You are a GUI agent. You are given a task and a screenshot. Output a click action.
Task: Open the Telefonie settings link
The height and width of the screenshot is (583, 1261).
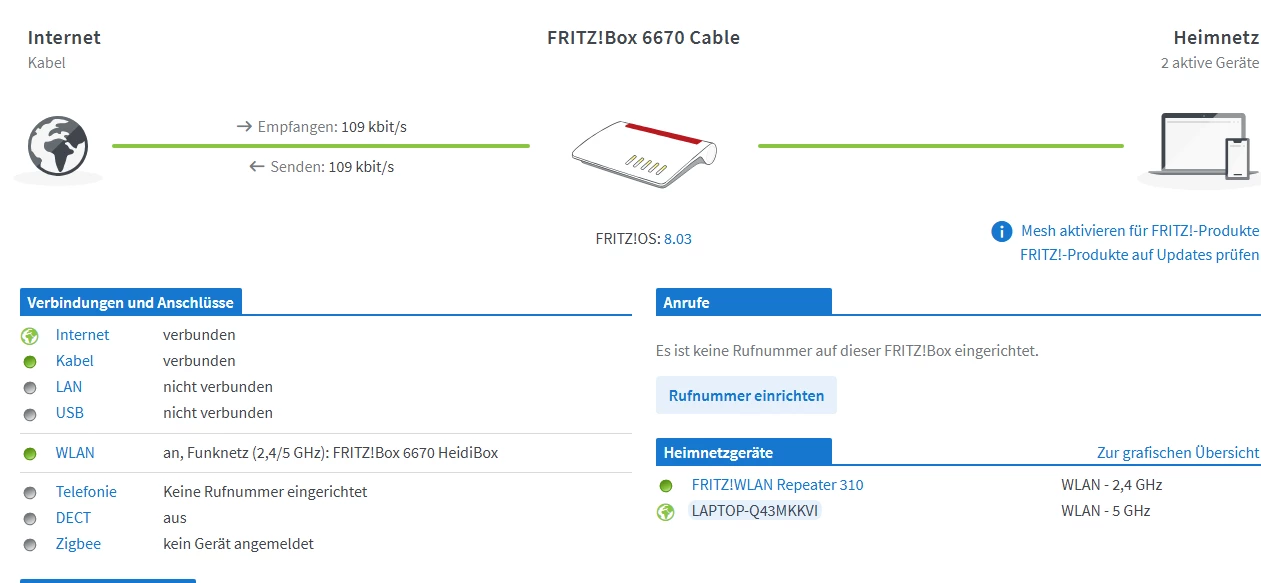86,492
